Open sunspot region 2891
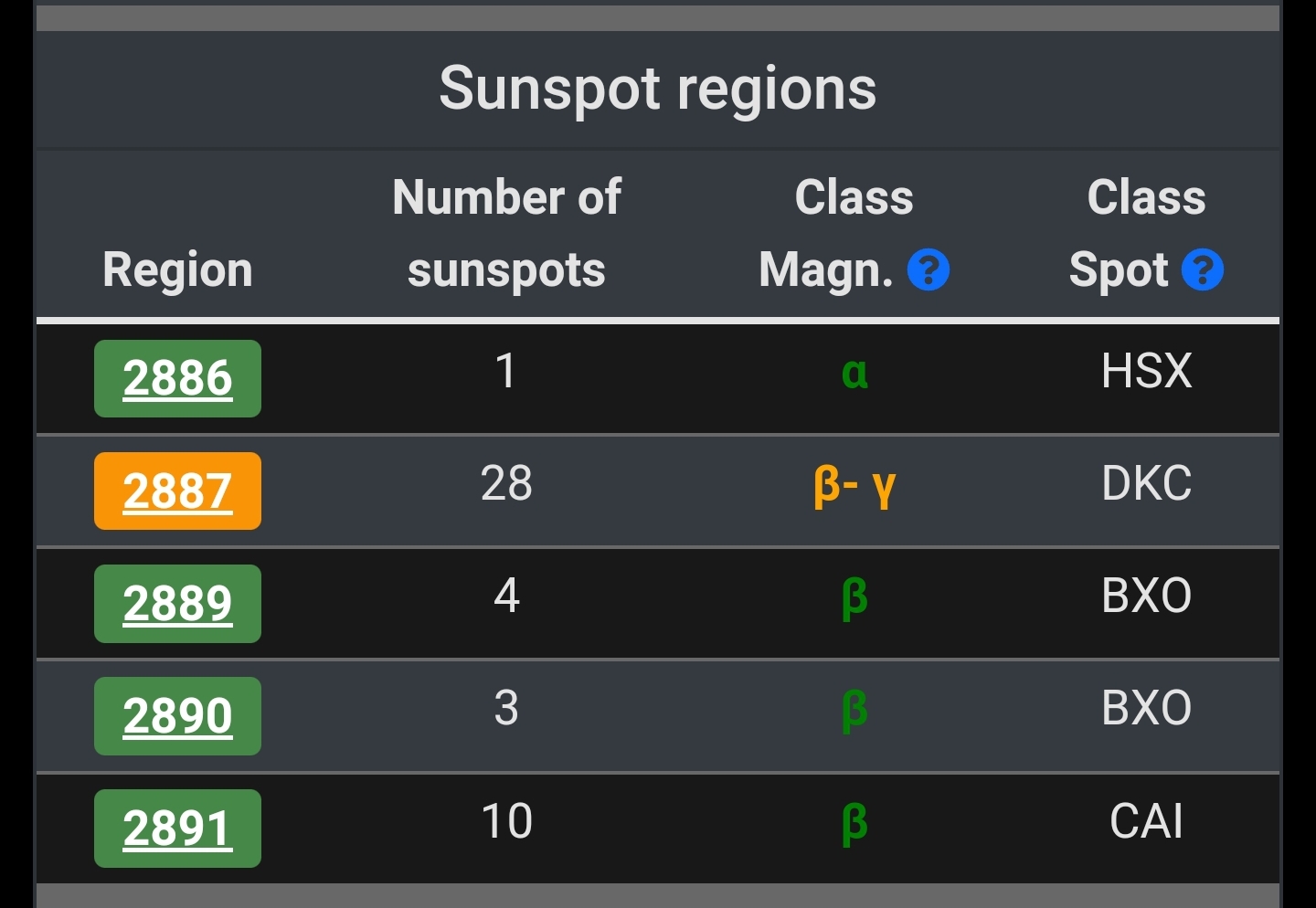Image resolution: width=1316 pixels, height=908 pixels. coord(177,829)
